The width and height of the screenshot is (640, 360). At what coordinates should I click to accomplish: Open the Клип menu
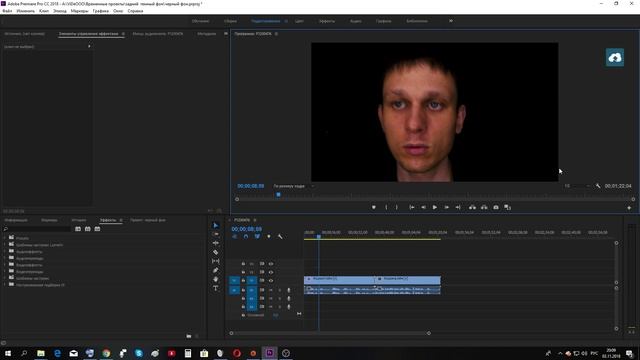pos(44,11)
